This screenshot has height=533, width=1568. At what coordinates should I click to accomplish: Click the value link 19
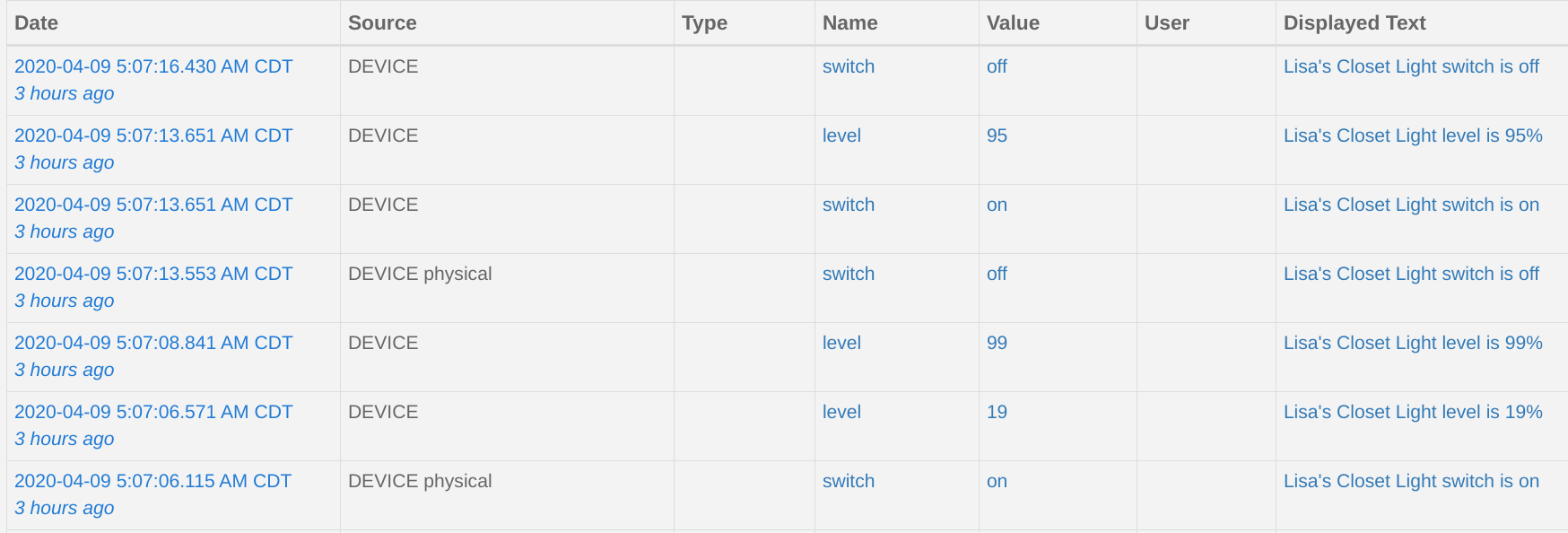coord(997,412)
